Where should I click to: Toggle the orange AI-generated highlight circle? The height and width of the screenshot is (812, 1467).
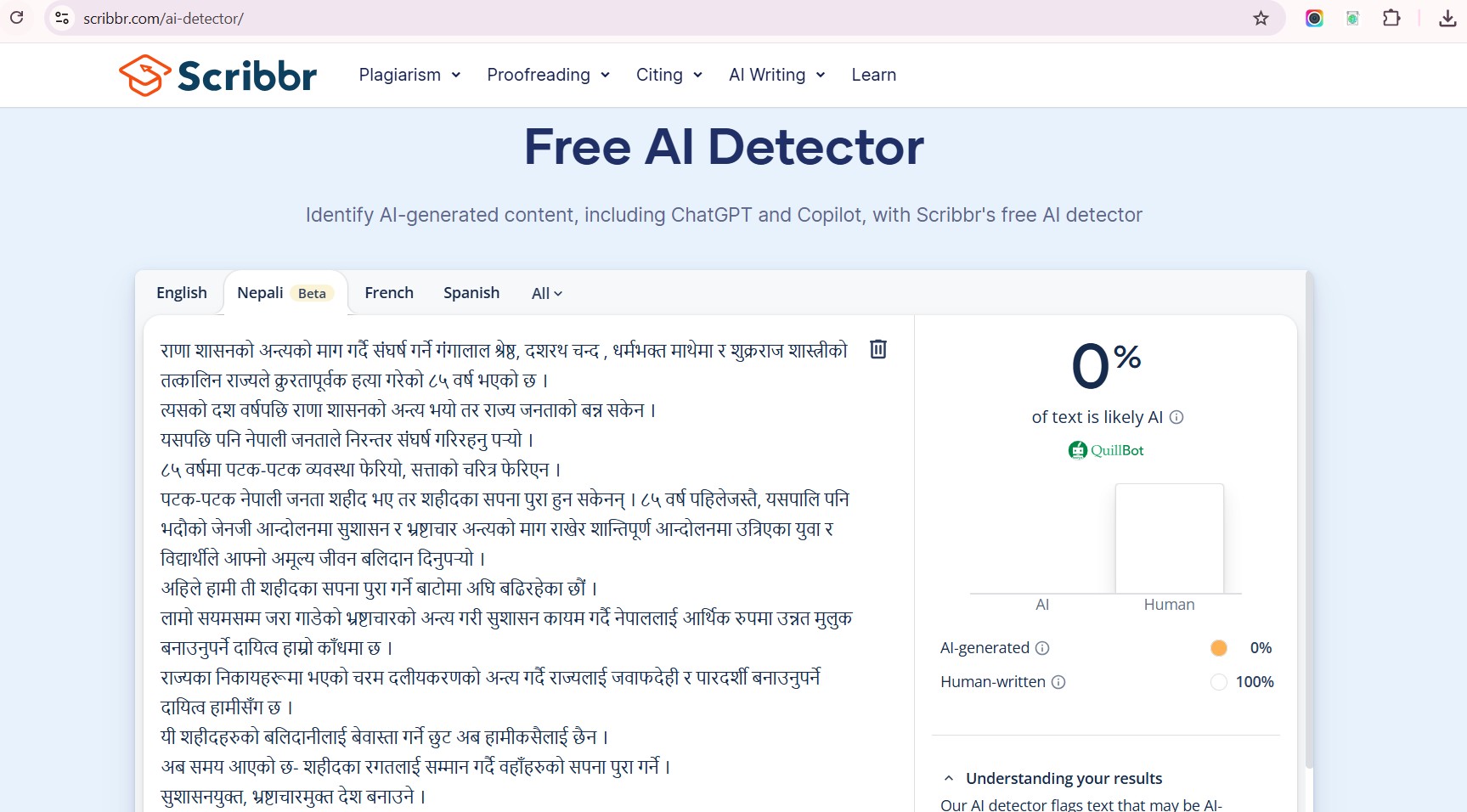1218,648
